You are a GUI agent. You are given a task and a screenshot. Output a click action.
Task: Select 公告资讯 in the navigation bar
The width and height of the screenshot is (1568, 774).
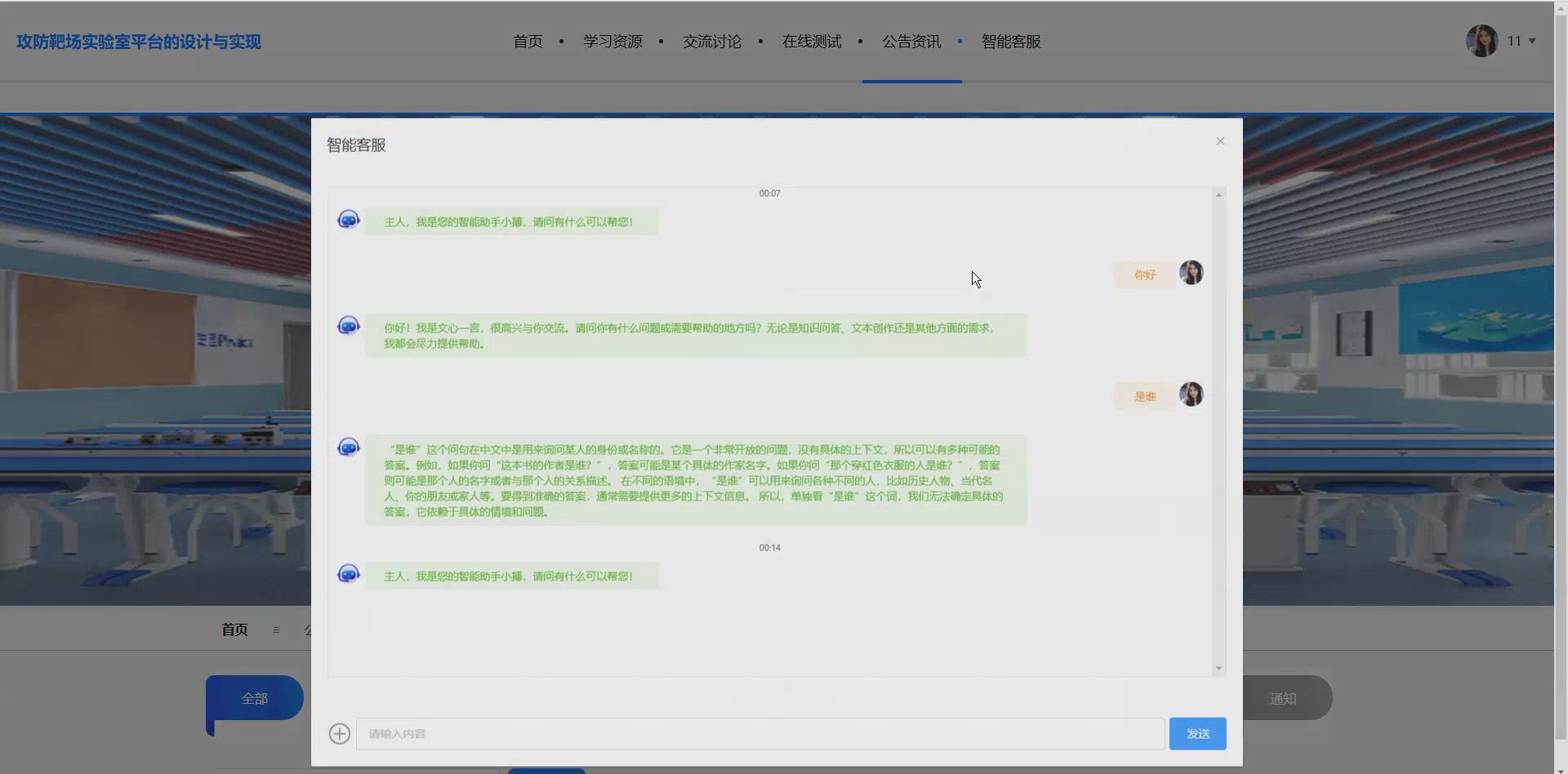click(x=911, y=42)
